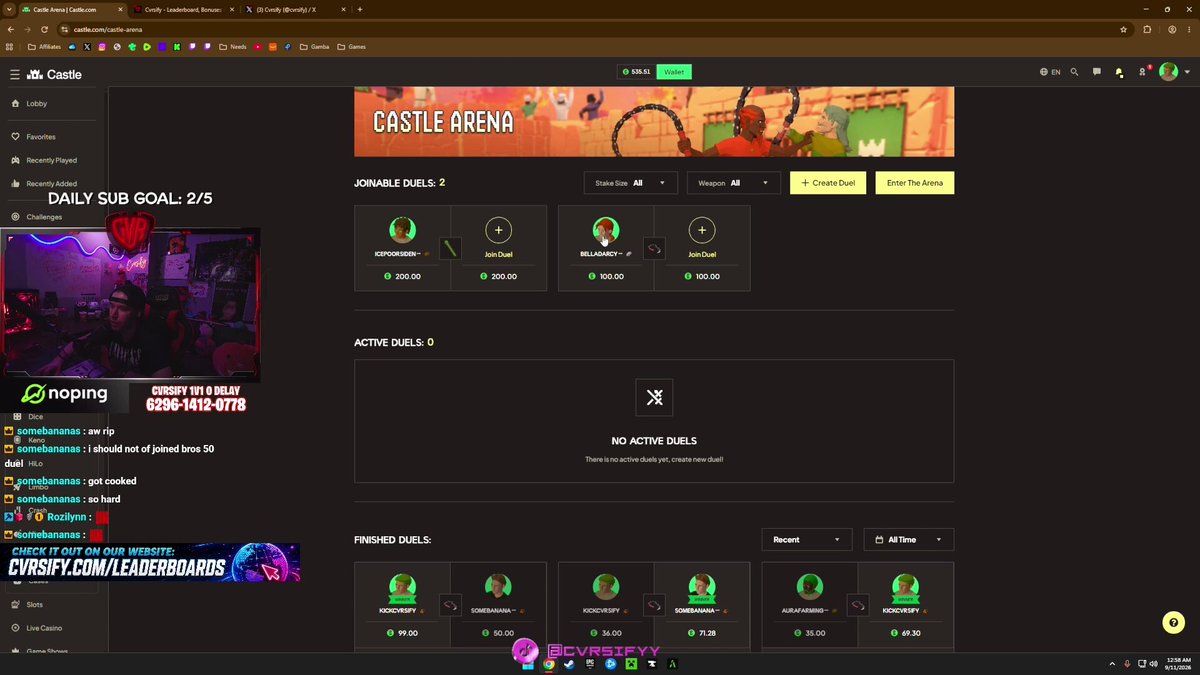Click the Create Duel button
Screen dimensions: 1200x675
tap(828, 183)
